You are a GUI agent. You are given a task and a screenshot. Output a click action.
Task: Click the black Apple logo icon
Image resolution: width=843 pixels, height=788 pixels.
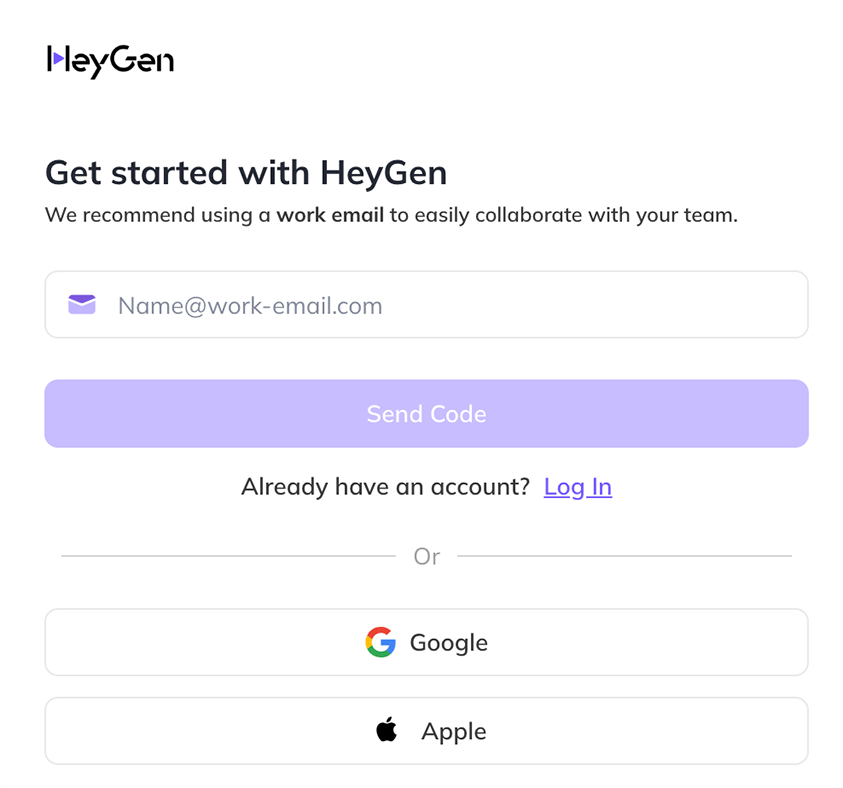387,729
